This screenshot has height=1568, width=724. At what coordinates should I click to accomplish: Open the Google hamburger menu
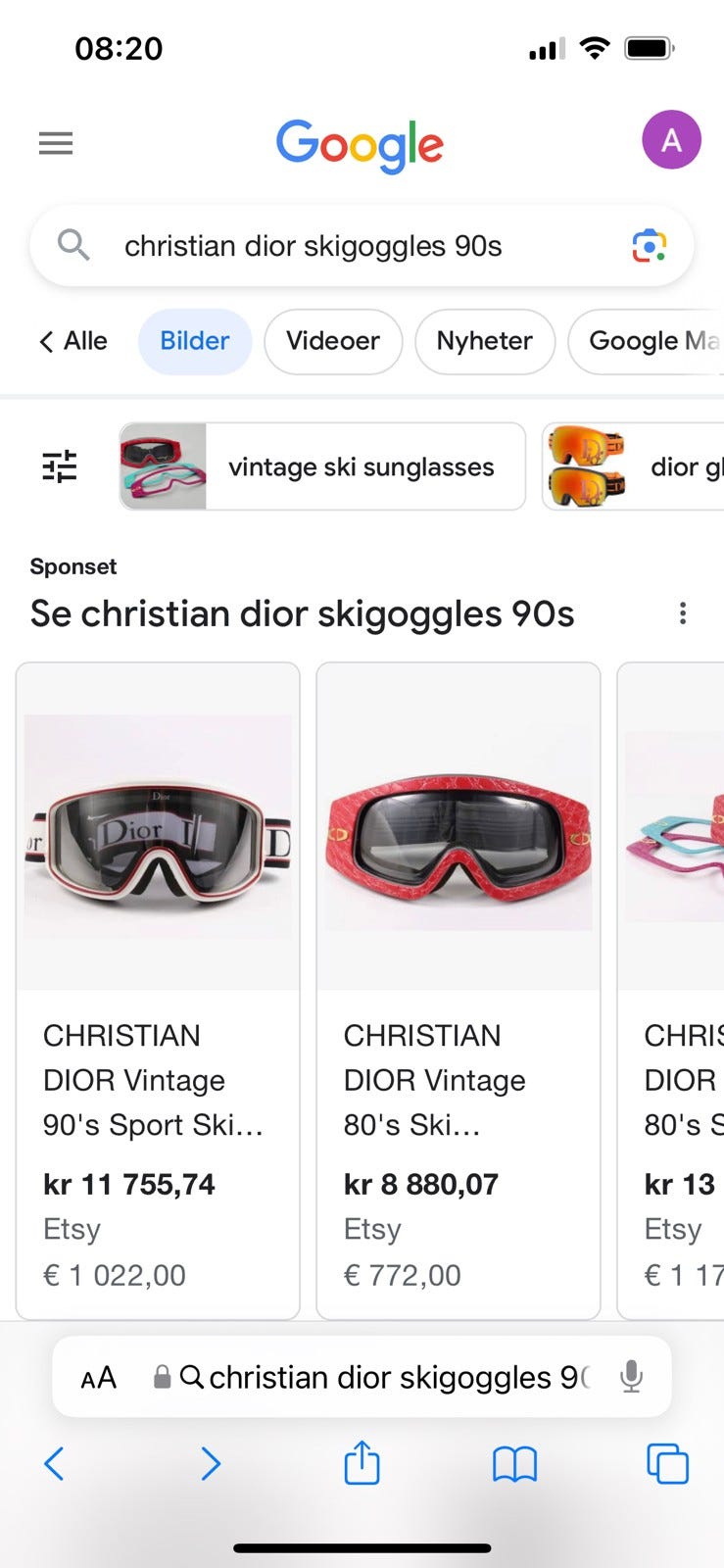click(56, 144)
